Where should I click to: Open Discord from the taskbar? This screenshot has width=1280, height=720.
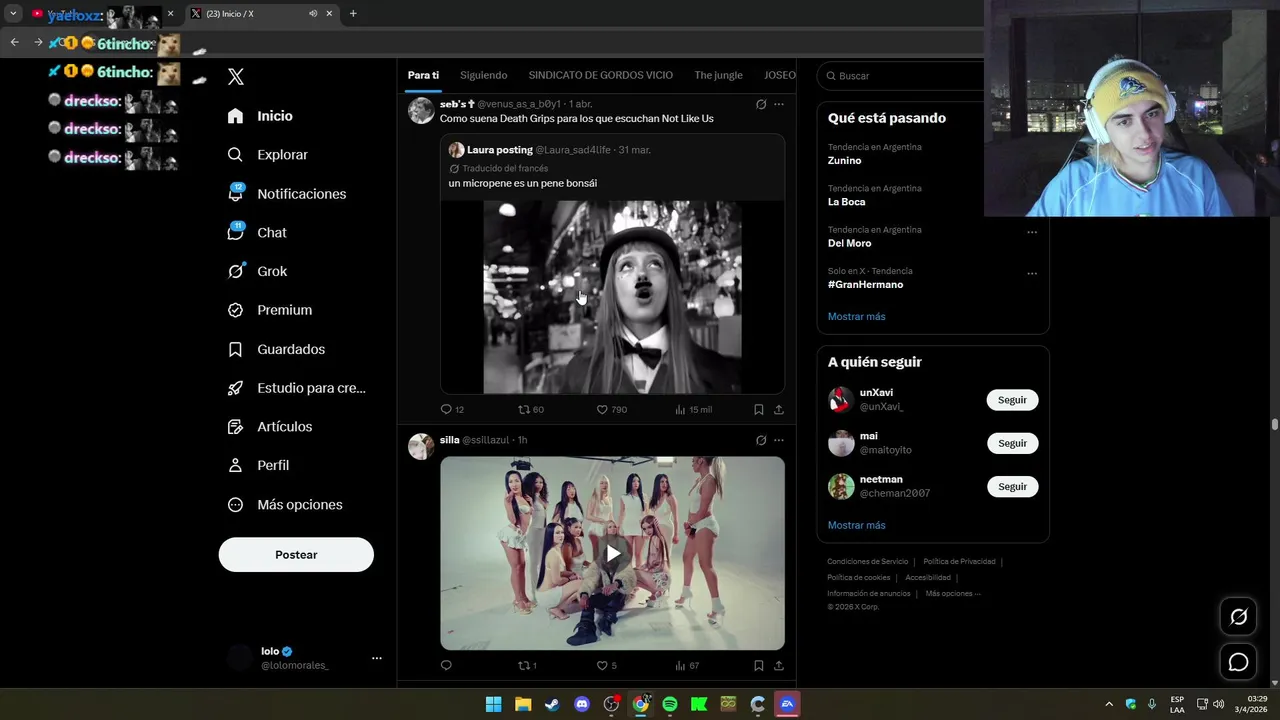582,704
